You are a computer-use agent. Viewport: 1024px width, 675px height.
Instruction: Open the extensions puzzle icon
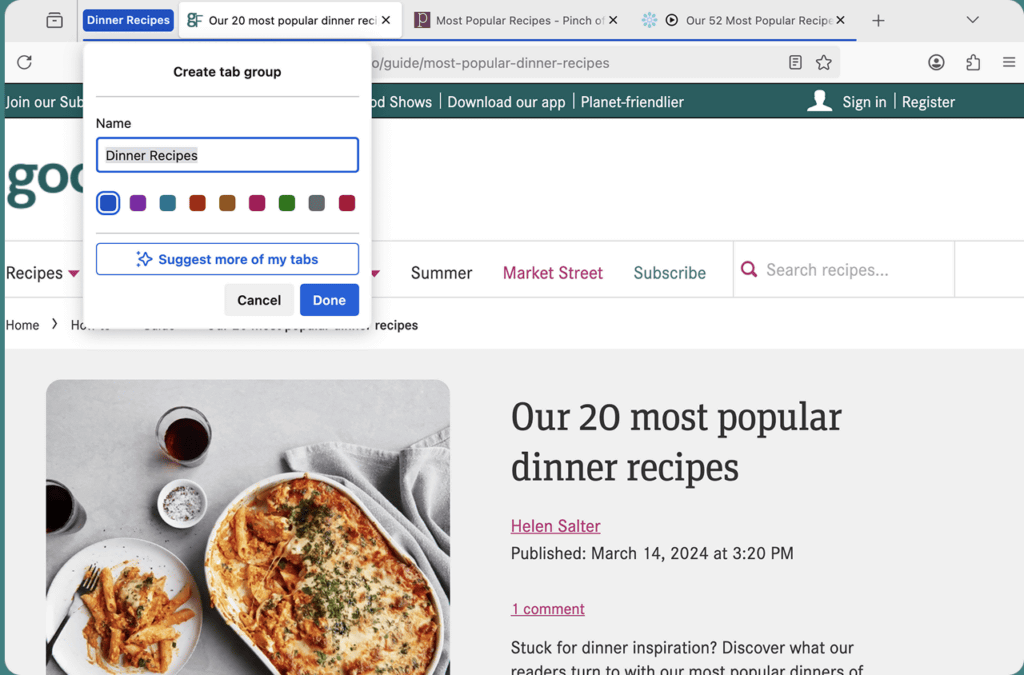point(973,62)
